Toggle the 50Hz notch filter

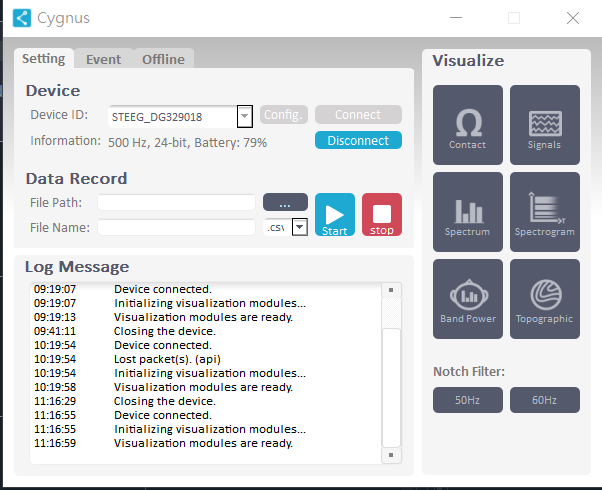[x=468, y=400]
